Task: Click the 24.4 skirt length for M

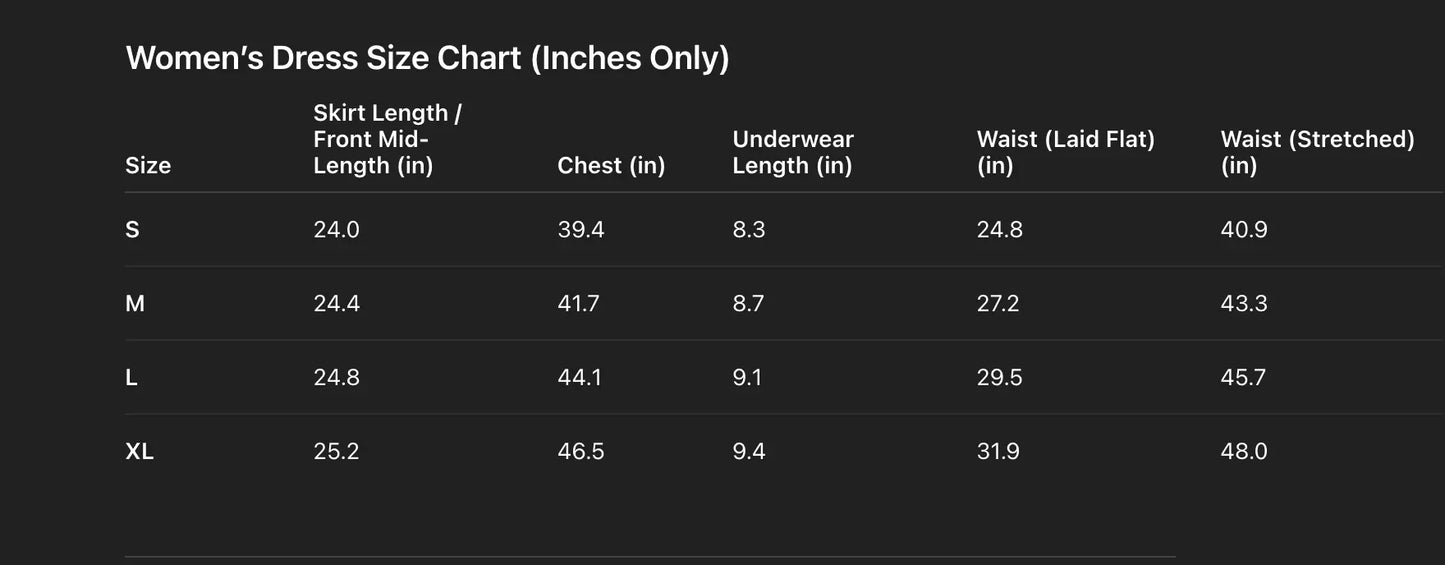Action: (x=336, y=303)
